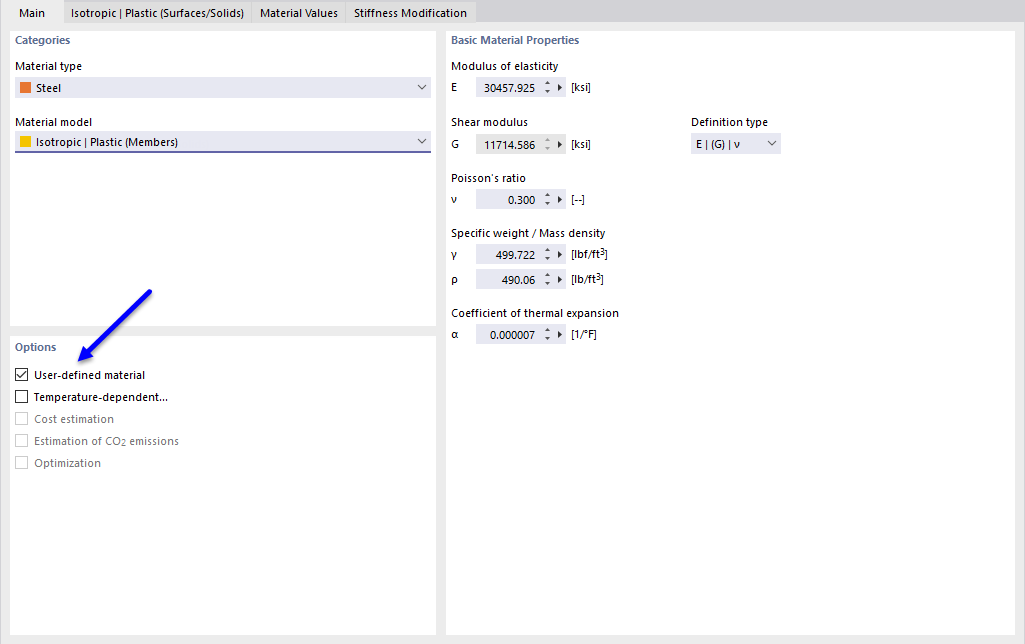This screenshot has width=1025, height=644.
Task: Increase the Modulus of elasticity with its stepper
Action: (546, 83)
